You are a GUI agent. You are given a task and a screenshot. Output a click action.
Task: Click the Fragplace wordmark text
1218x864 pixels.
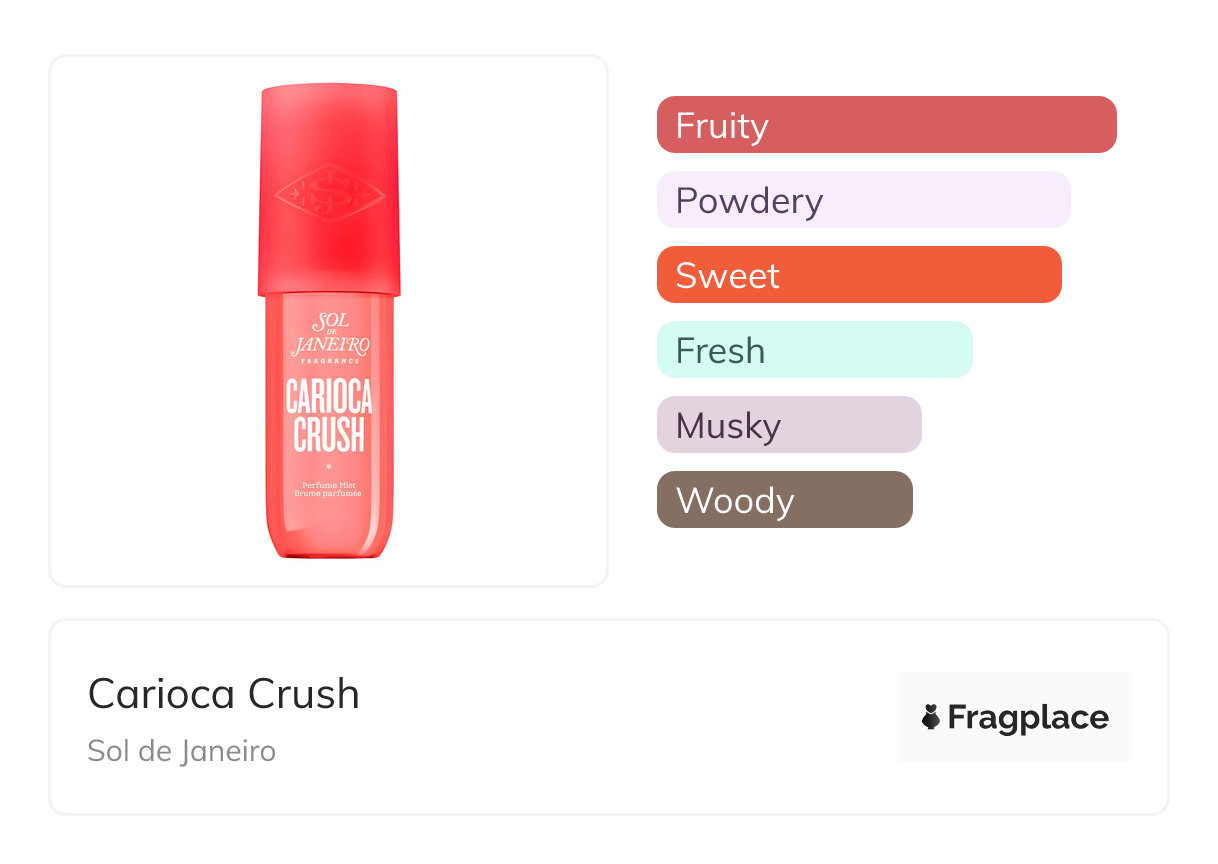tap(1028, 717)
